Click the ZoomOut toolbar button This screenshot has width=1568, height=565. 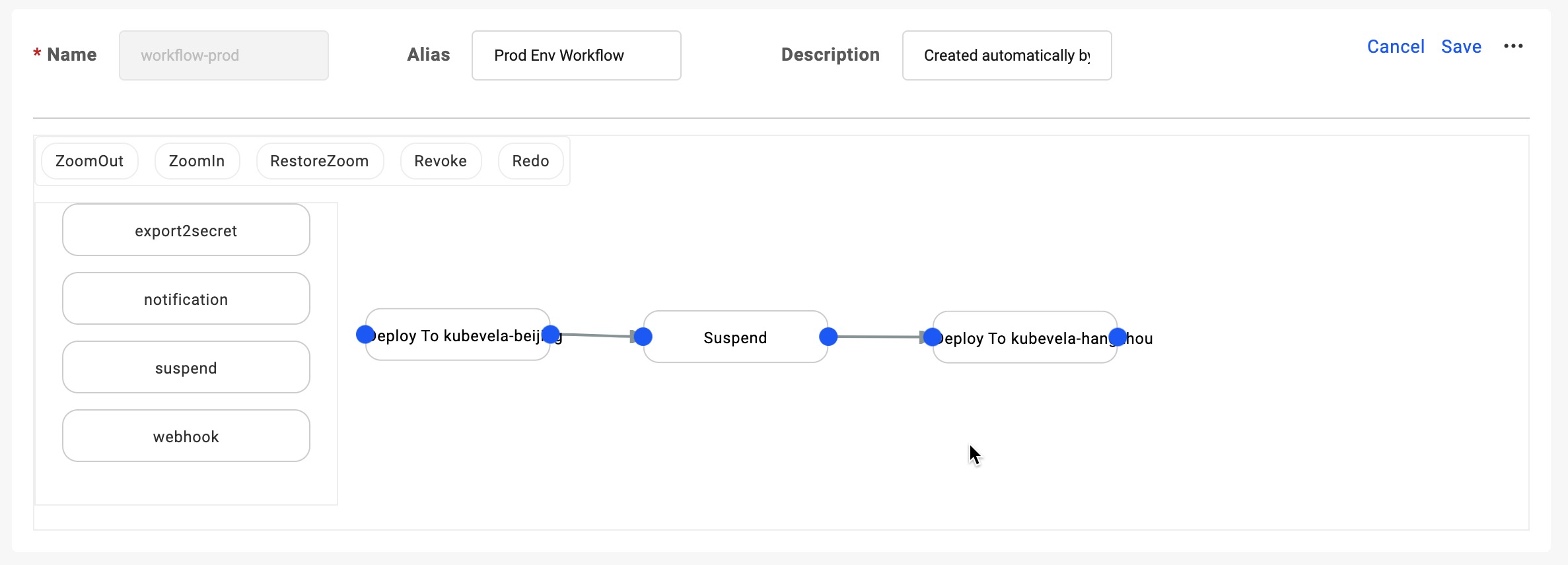[x=89, y=161]
